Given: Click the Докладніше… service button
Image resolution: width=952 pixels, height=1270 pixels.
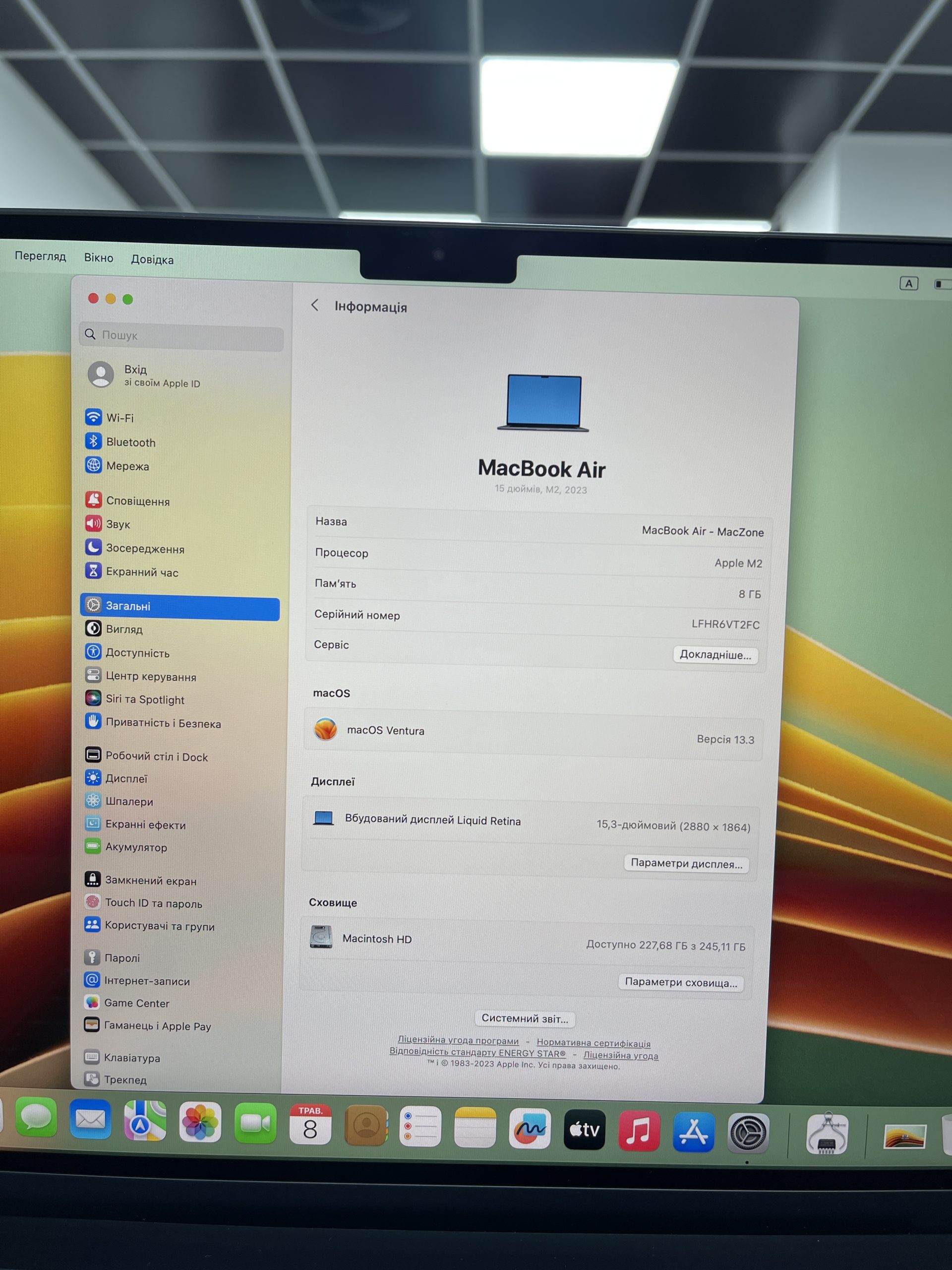Looking at the screenshot, I should (x=715, y=654).
